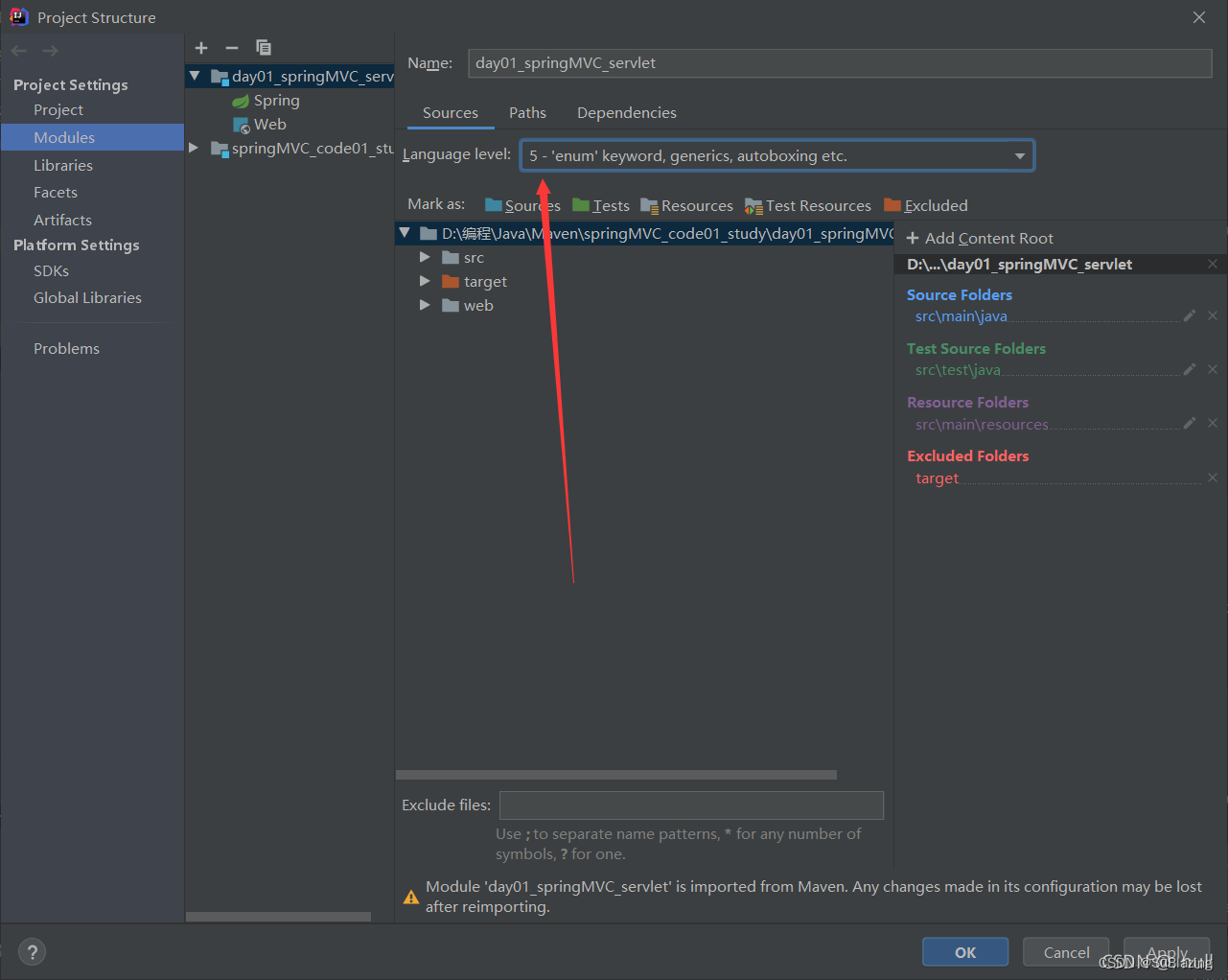Click Add Content Root

[980, 238]
